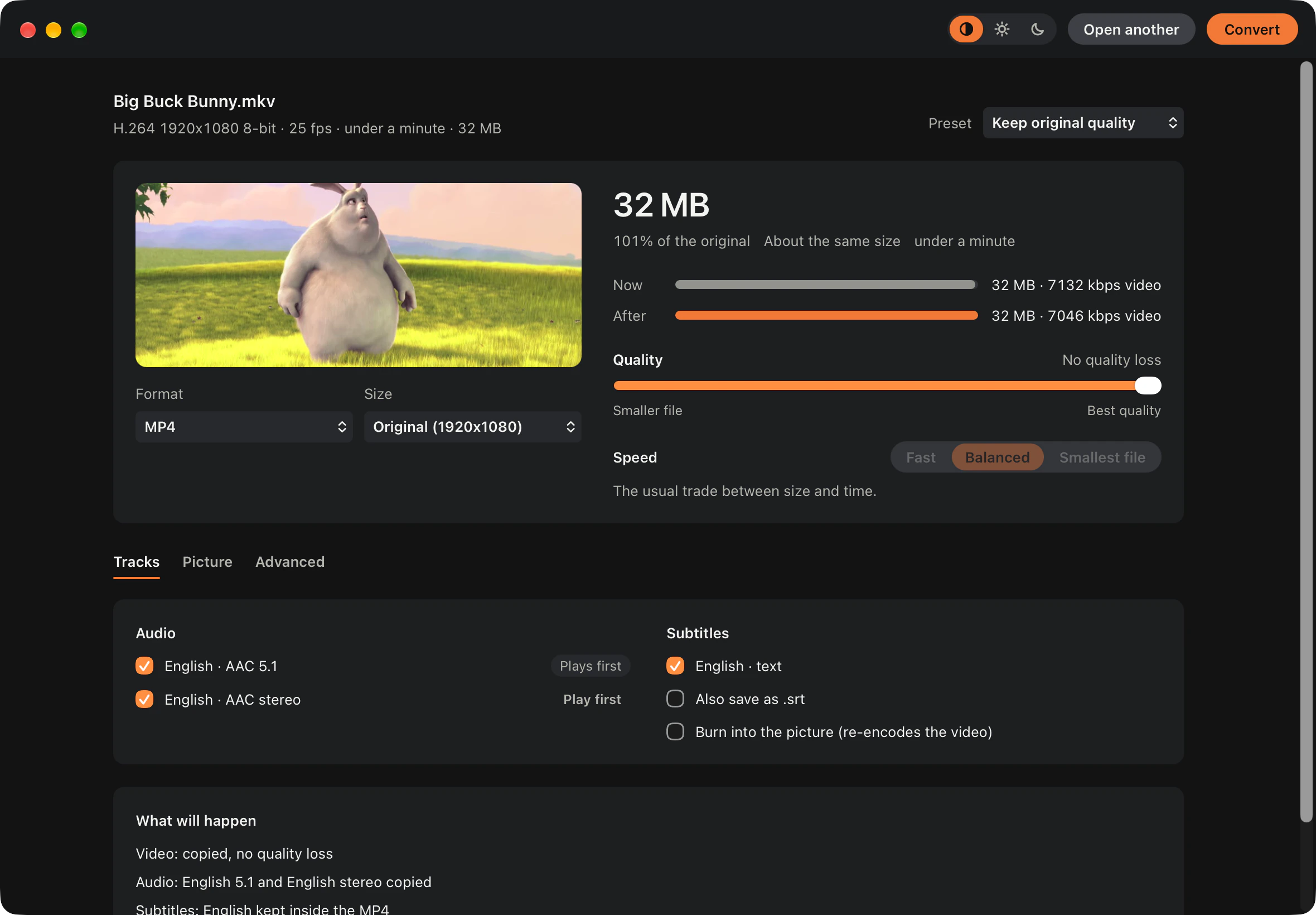Enable Burn into the picture option
1316x915 pixels.
(x=675, y=731)
